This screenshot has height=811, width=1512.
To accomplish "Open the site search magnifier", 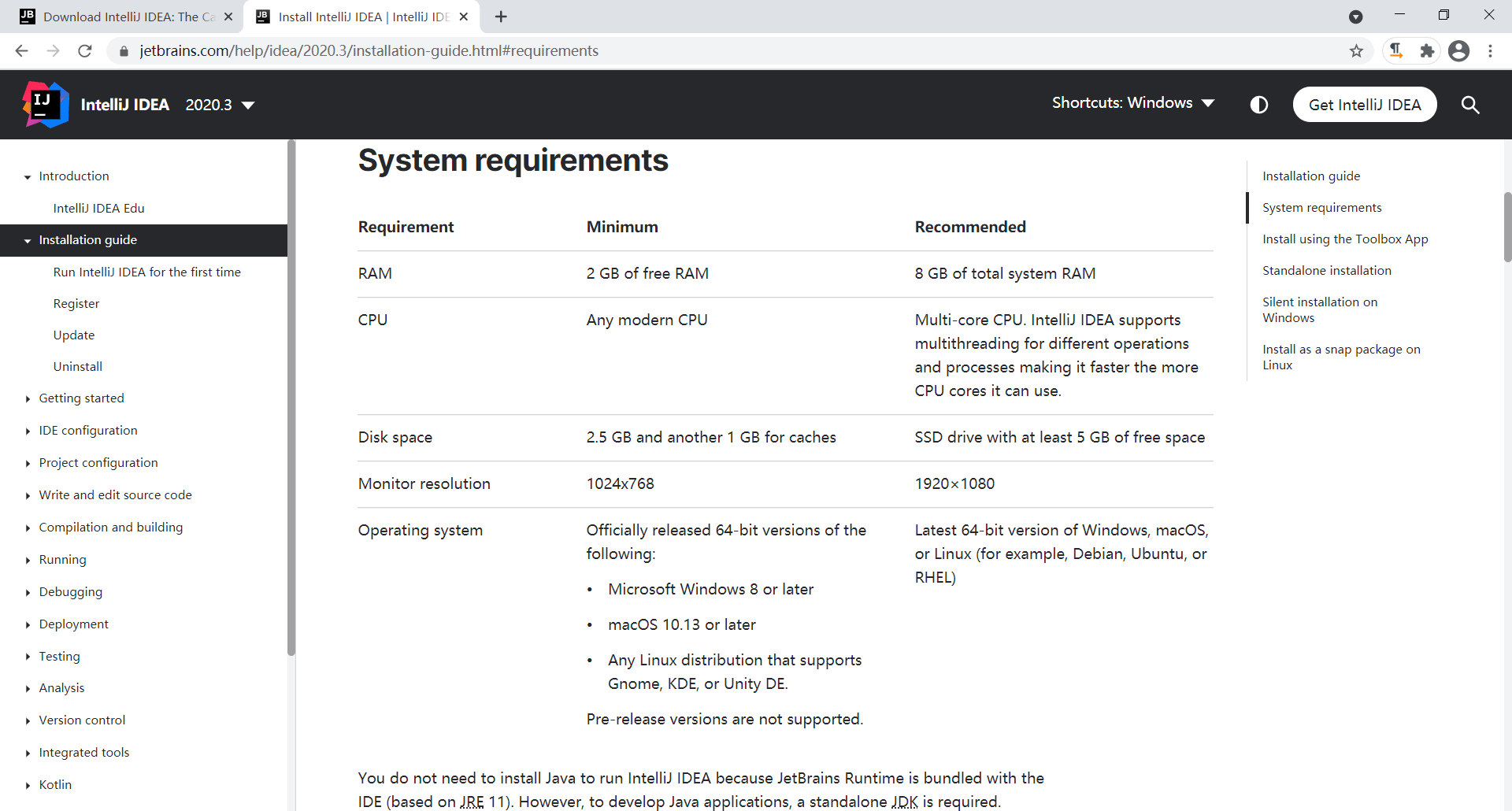I will [1469, 105].
